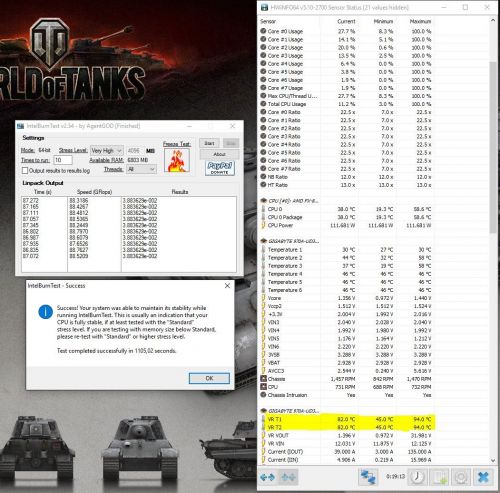This screenshot has height=493, width=500.
Task: Click the HWiNFO64 title bar app icon
Action: 264,7
